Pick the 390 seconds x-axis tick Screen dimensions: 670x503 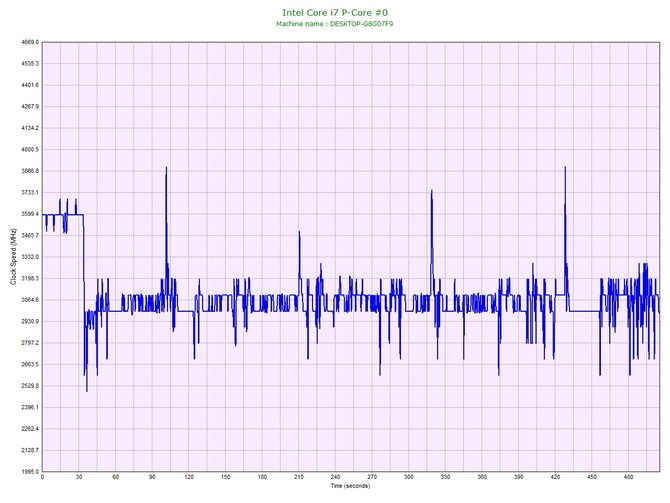tap(519, 477)
